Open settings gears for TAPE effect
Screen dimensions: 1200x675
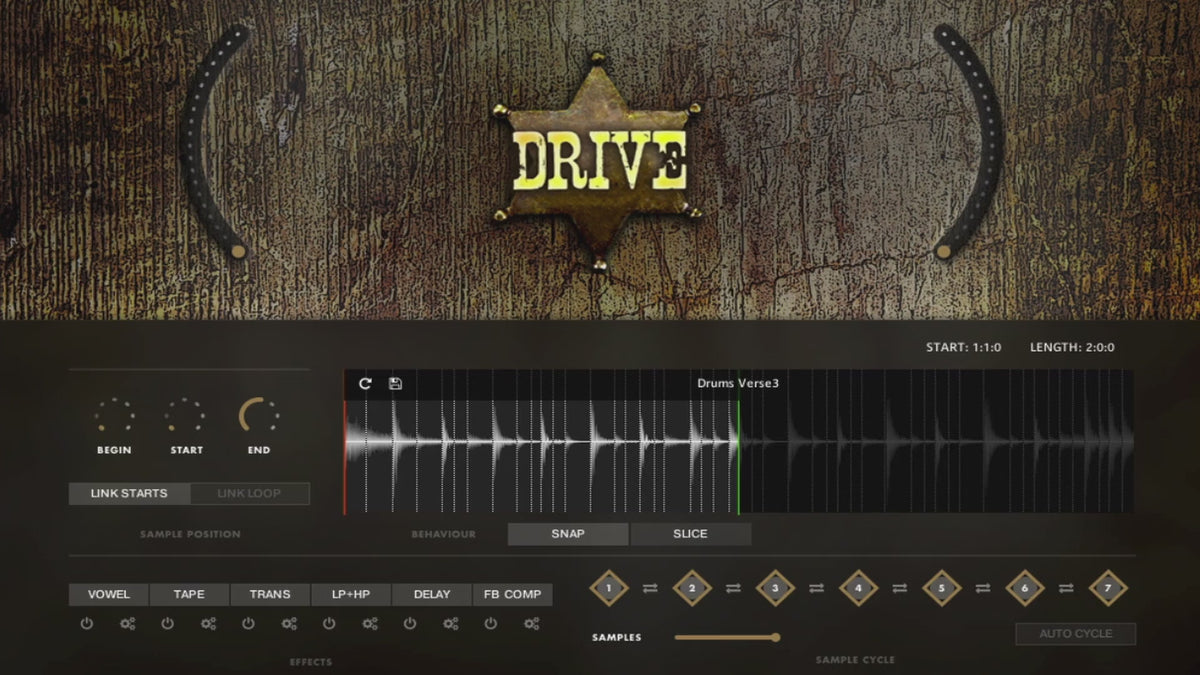(208, 624)
